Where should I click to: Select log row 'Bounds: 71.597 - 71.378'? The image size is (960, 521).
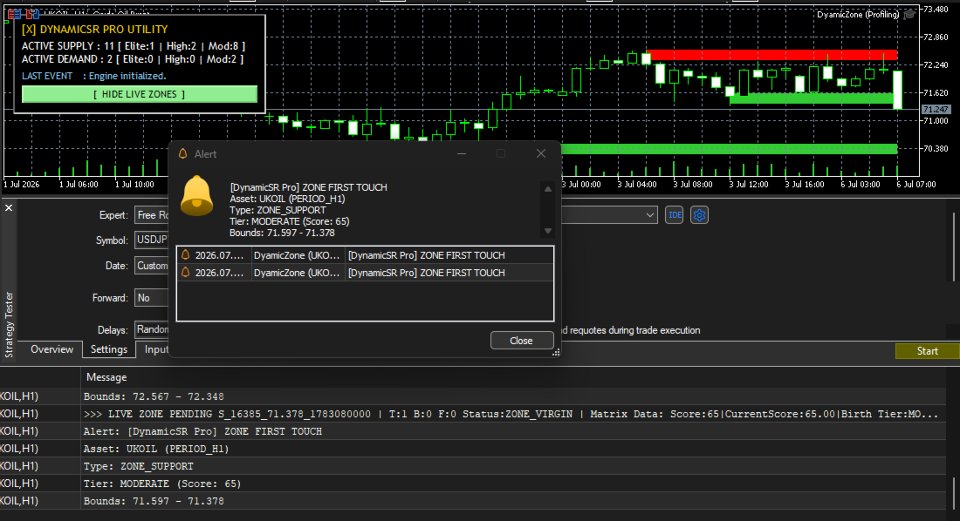coord(473,501)
